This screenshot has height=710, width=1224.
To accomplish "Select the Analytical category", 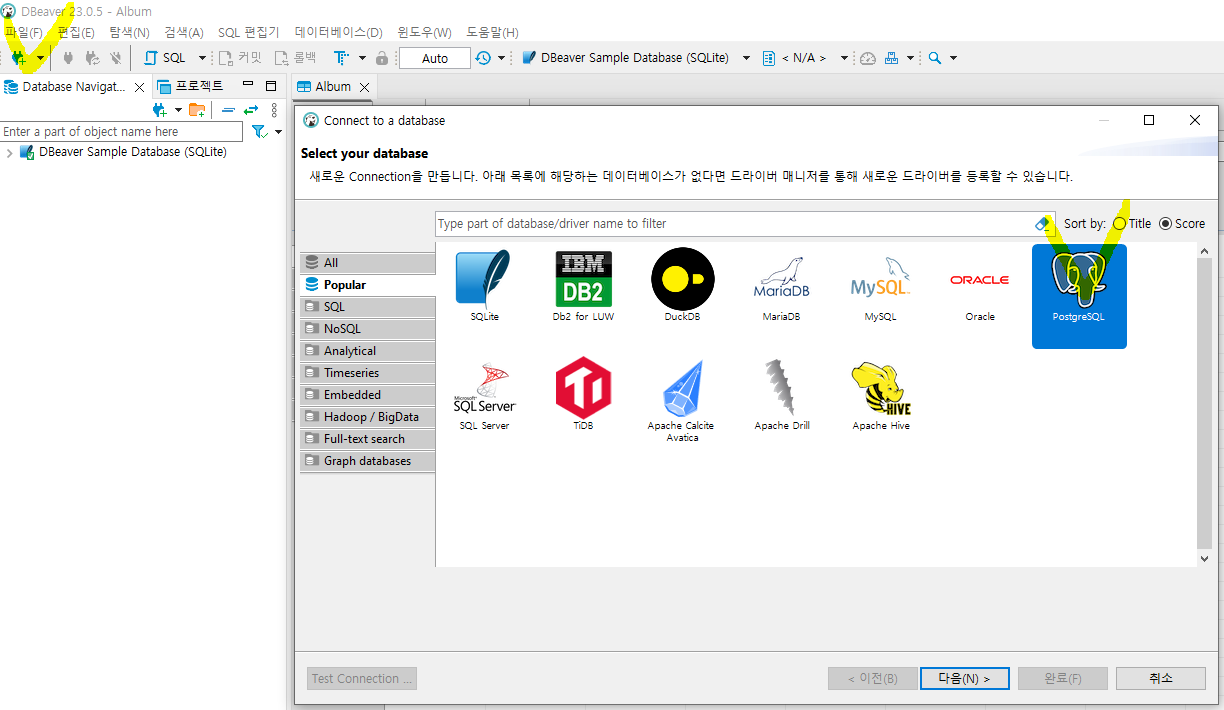I will click(368, 351).
